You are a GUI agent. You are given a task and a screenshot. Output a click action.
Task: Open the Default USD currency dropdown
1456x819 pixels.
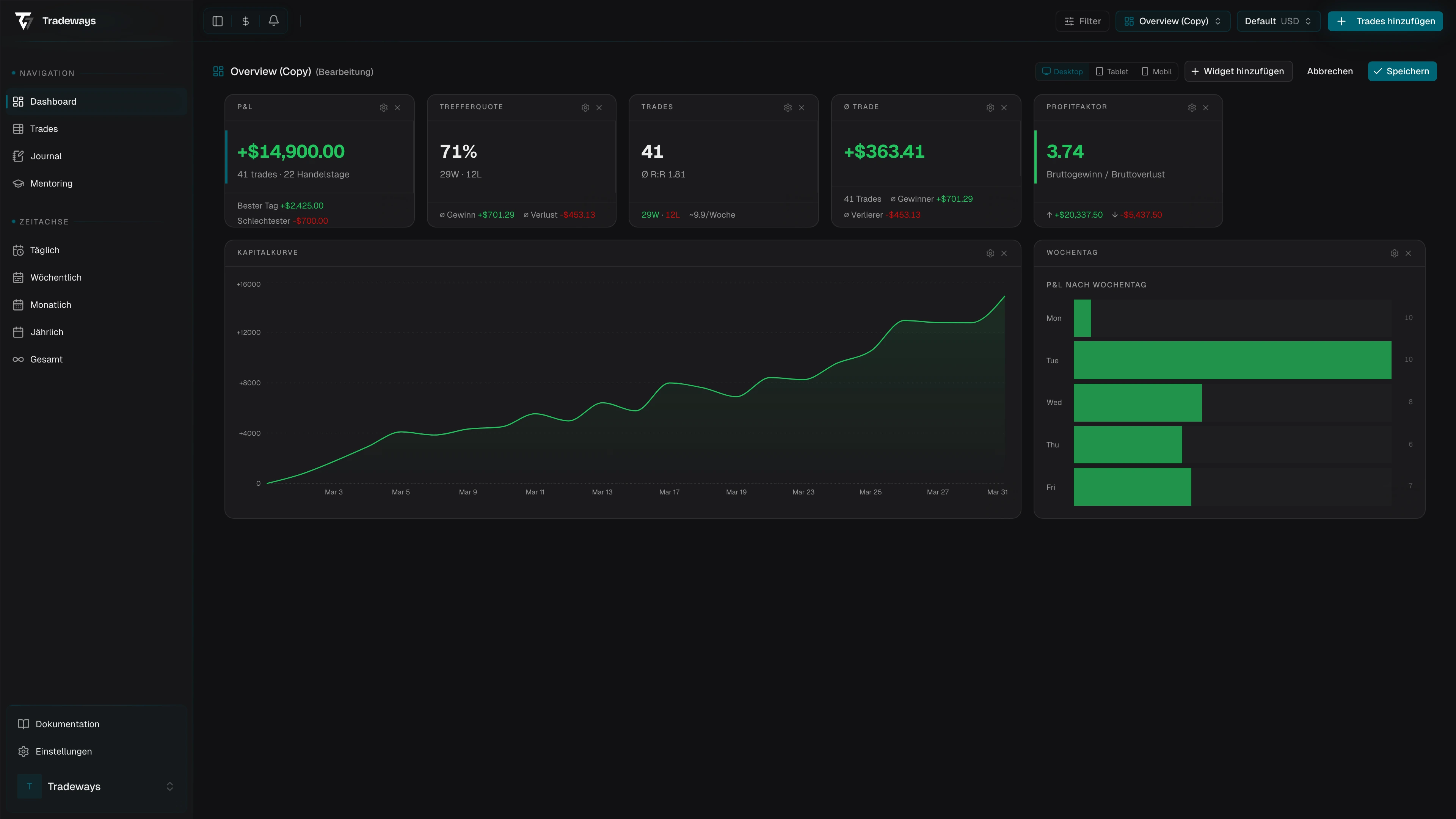pyautogui.click(x=1279, y=21)
